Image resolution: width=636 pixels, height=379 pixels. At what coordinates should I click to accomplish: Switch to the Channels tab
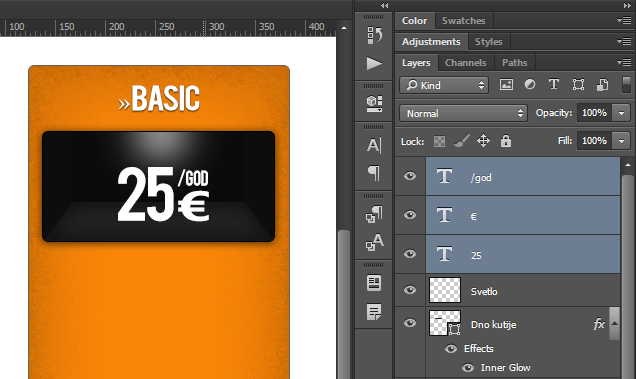pos(466,63)
